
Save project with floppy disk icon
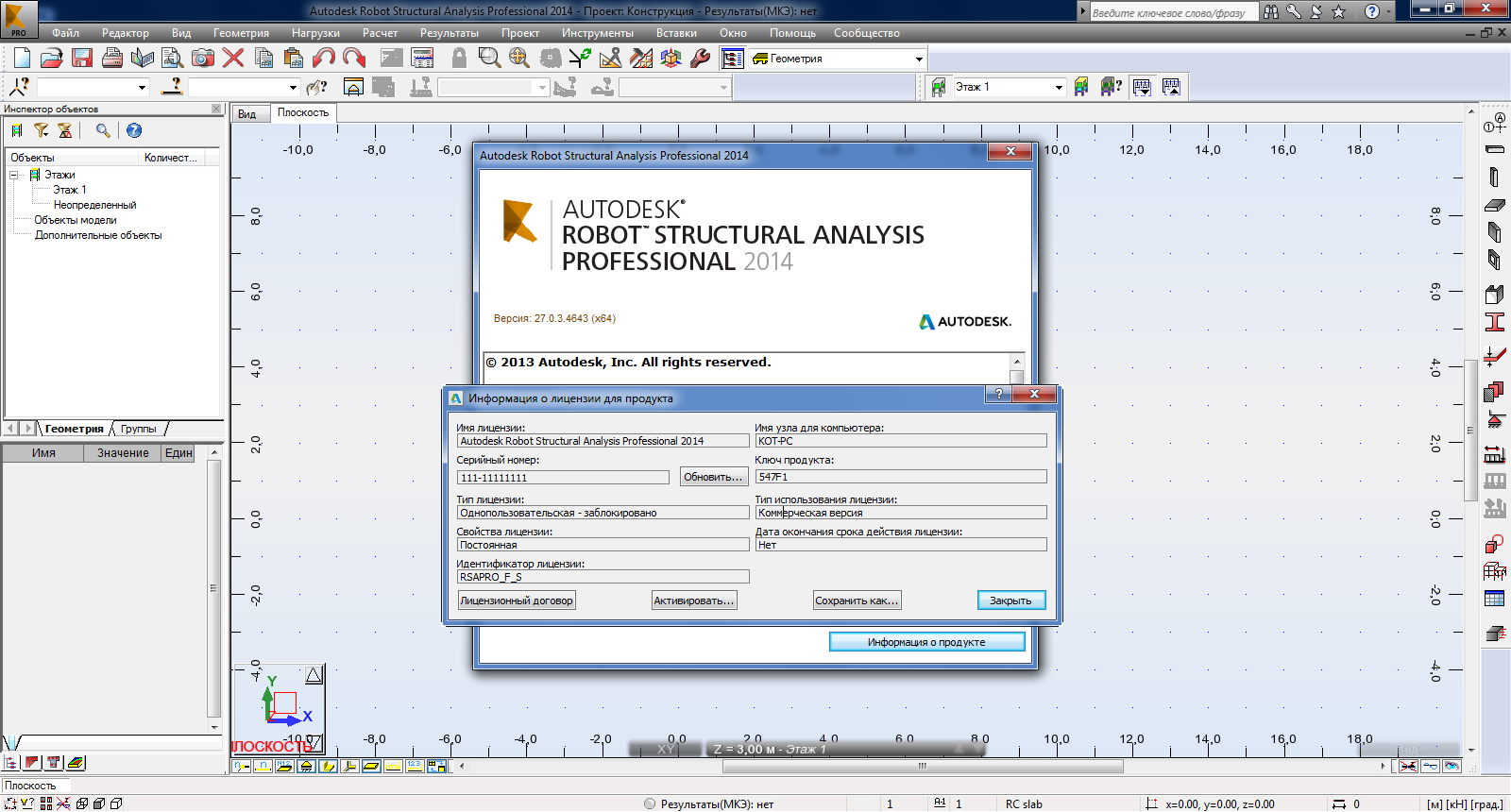82,58
